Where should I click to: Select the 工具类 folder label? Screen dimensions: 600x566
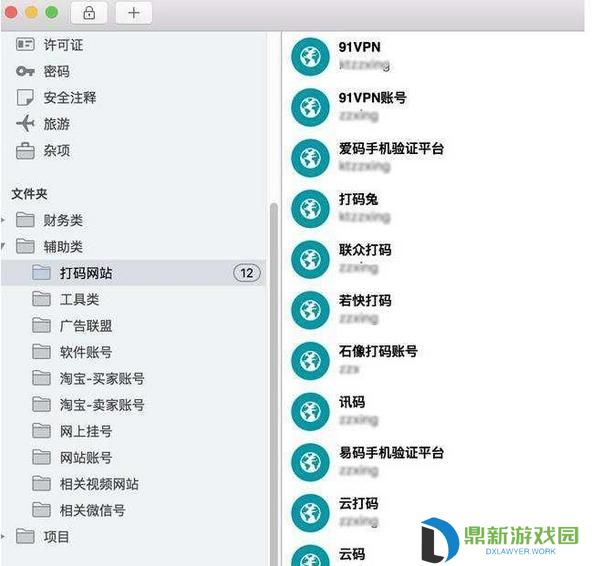(79, 299)
